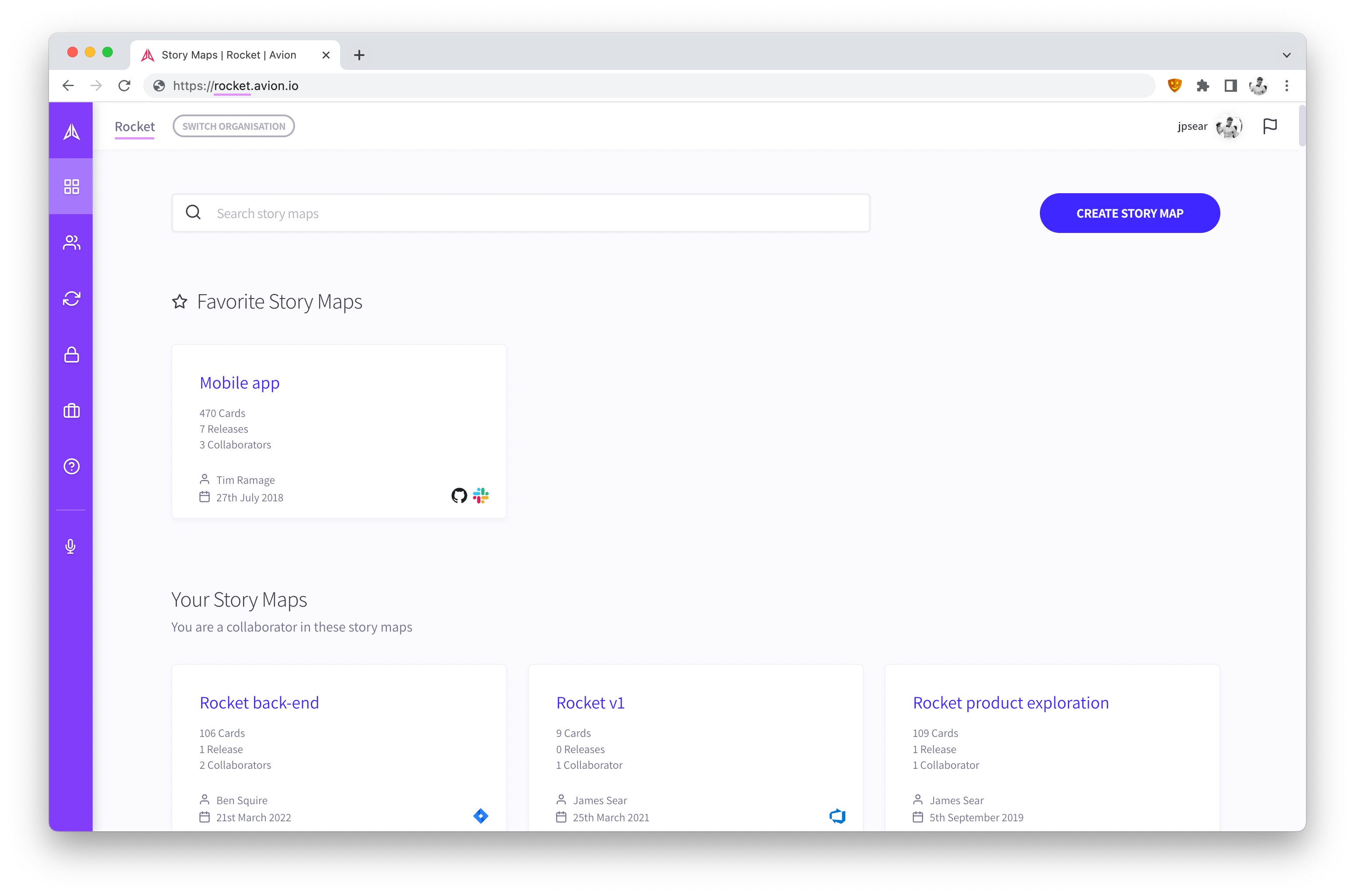This screenshot has width=1355, height=896.
Task: Click the Create Story Map button
Action: pyautogui.click(x=1129, y=213)
